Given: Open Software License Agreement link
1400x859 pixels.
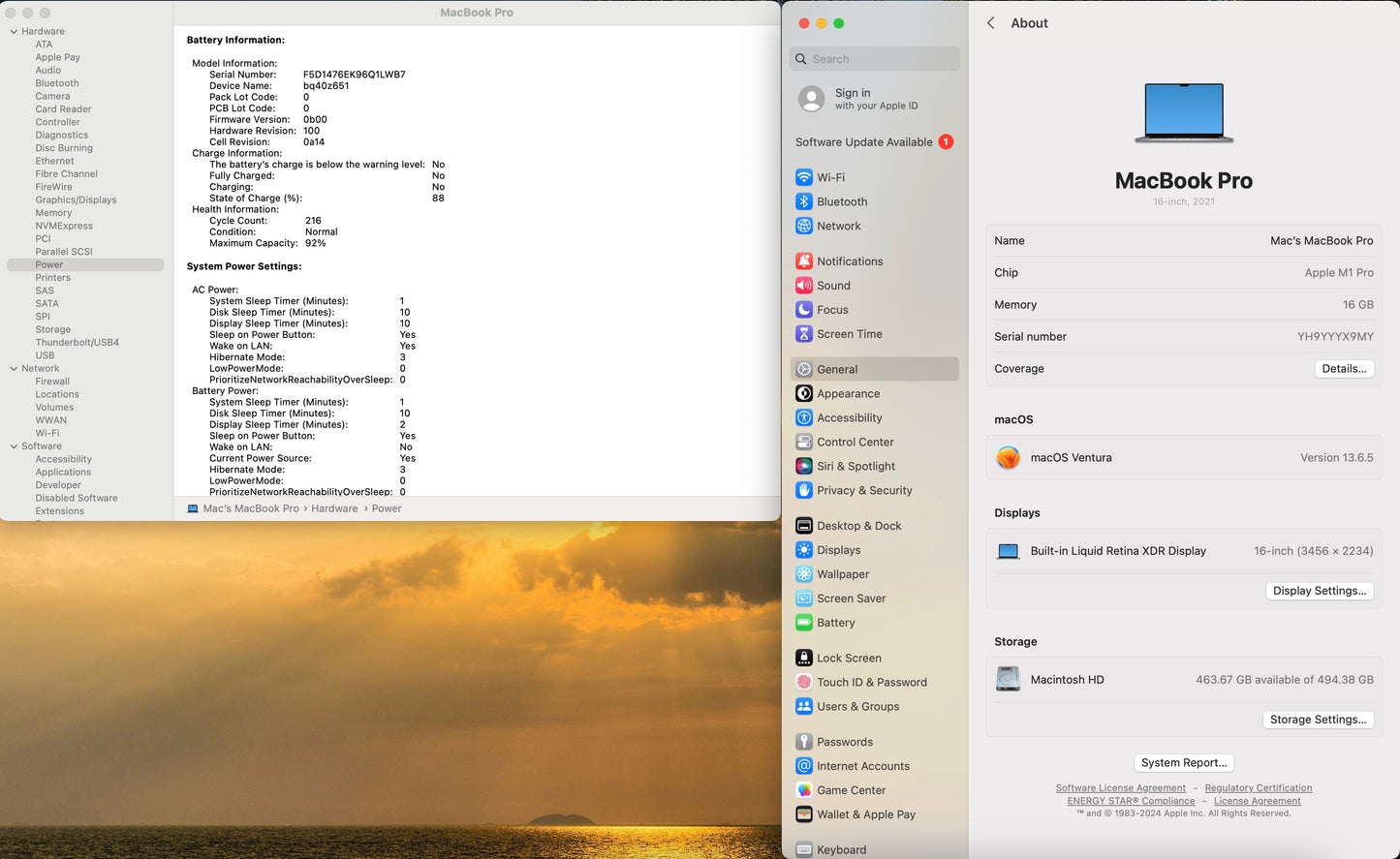Looking at the screenshot, I should pos(1120,788).
